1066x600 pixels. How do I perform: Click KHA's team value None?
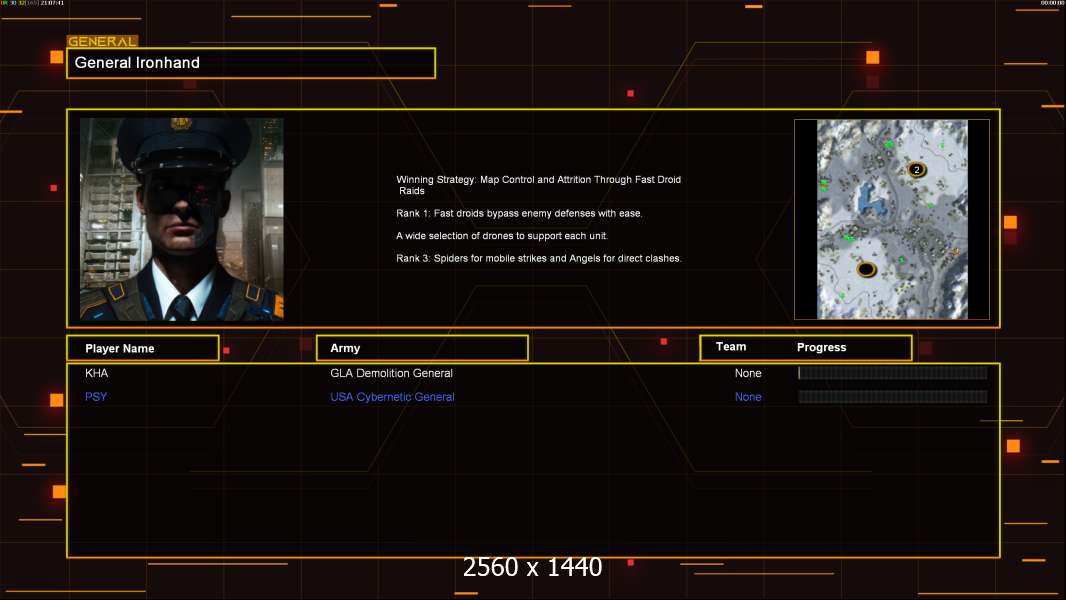pyautogui.click(x=748, y=373)
